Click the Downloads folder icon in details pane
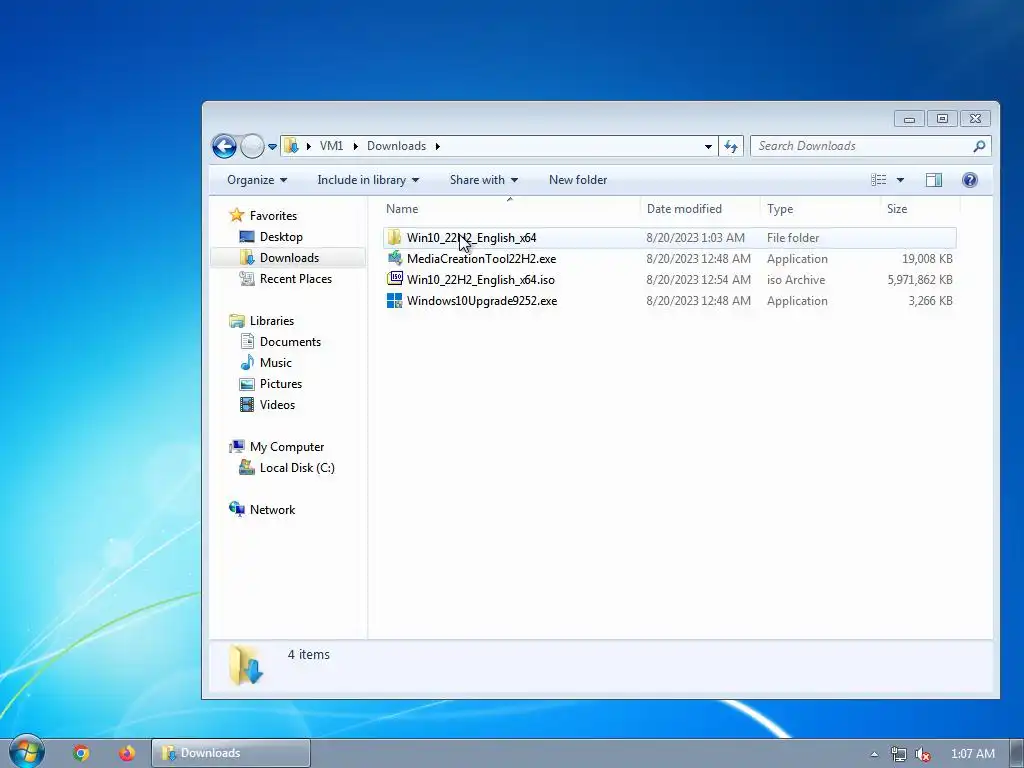The image size is (1024, 768). pos(246,665)
